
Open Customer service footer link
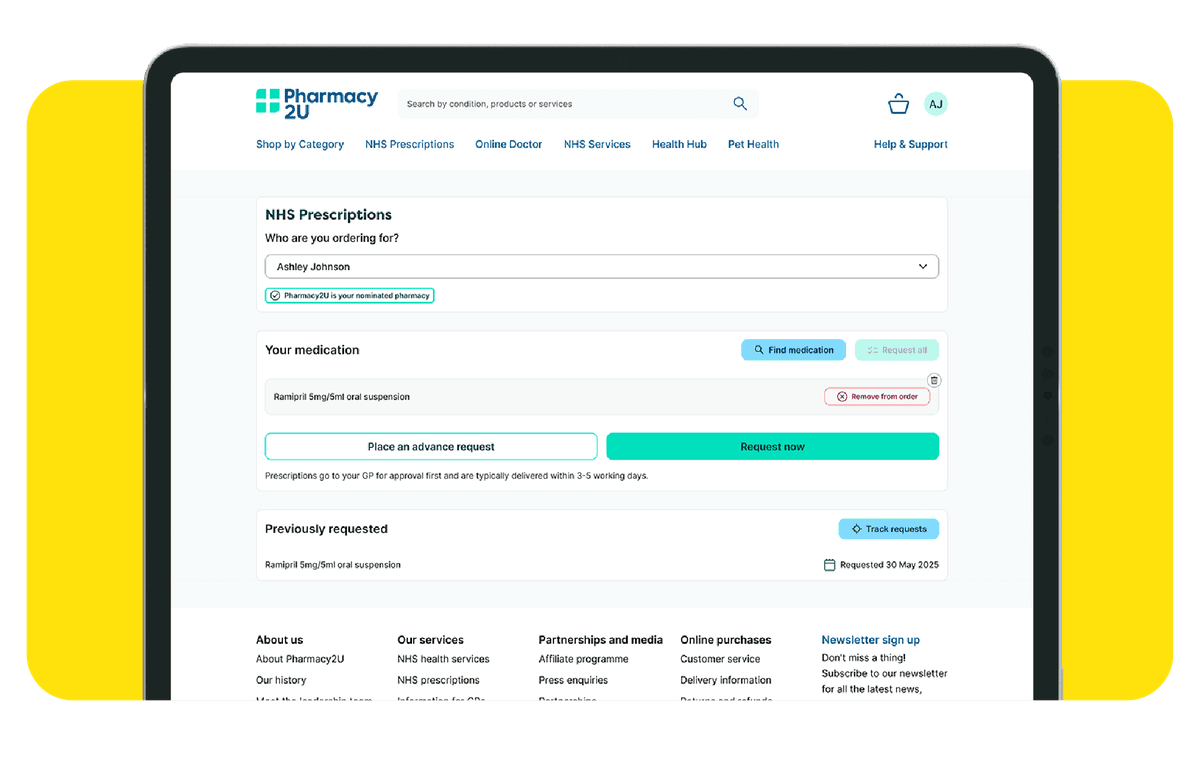(x=720, y=659)
